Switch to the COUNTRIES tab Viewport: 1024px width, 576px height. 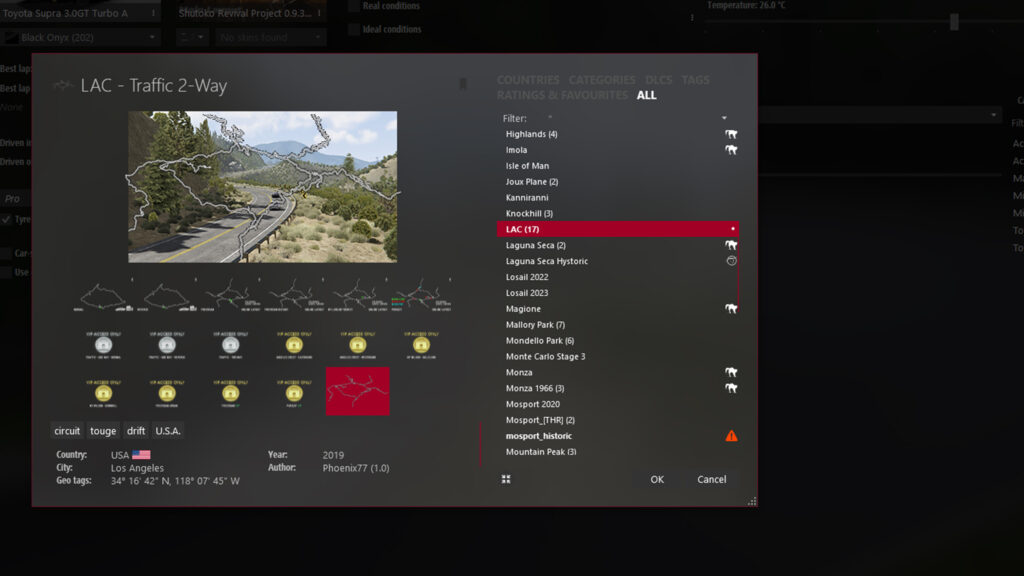click(528, 80)
